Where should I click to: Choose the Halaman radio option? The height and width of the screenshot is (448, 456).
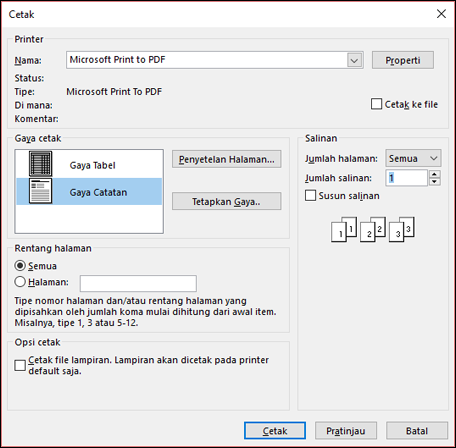[x=20, y=282]
